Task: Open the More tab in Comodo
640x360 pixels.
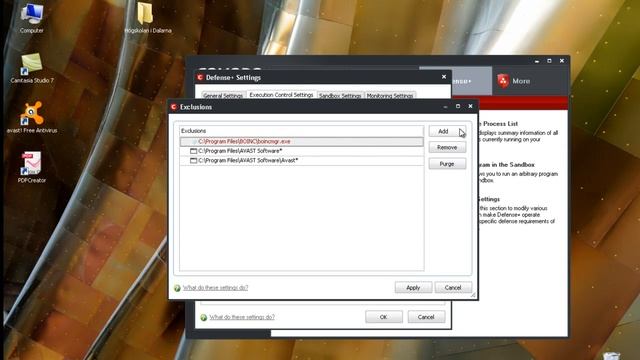Action: (514, 81)
